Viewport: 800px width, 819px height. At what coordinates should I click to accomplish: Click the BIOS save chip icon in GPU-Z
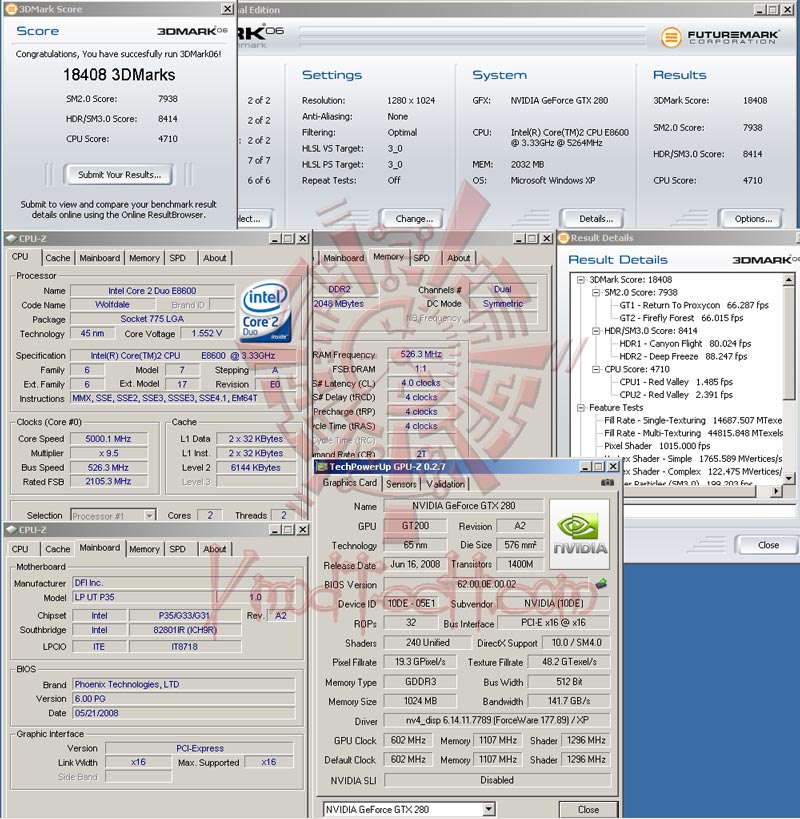point(601,583)
